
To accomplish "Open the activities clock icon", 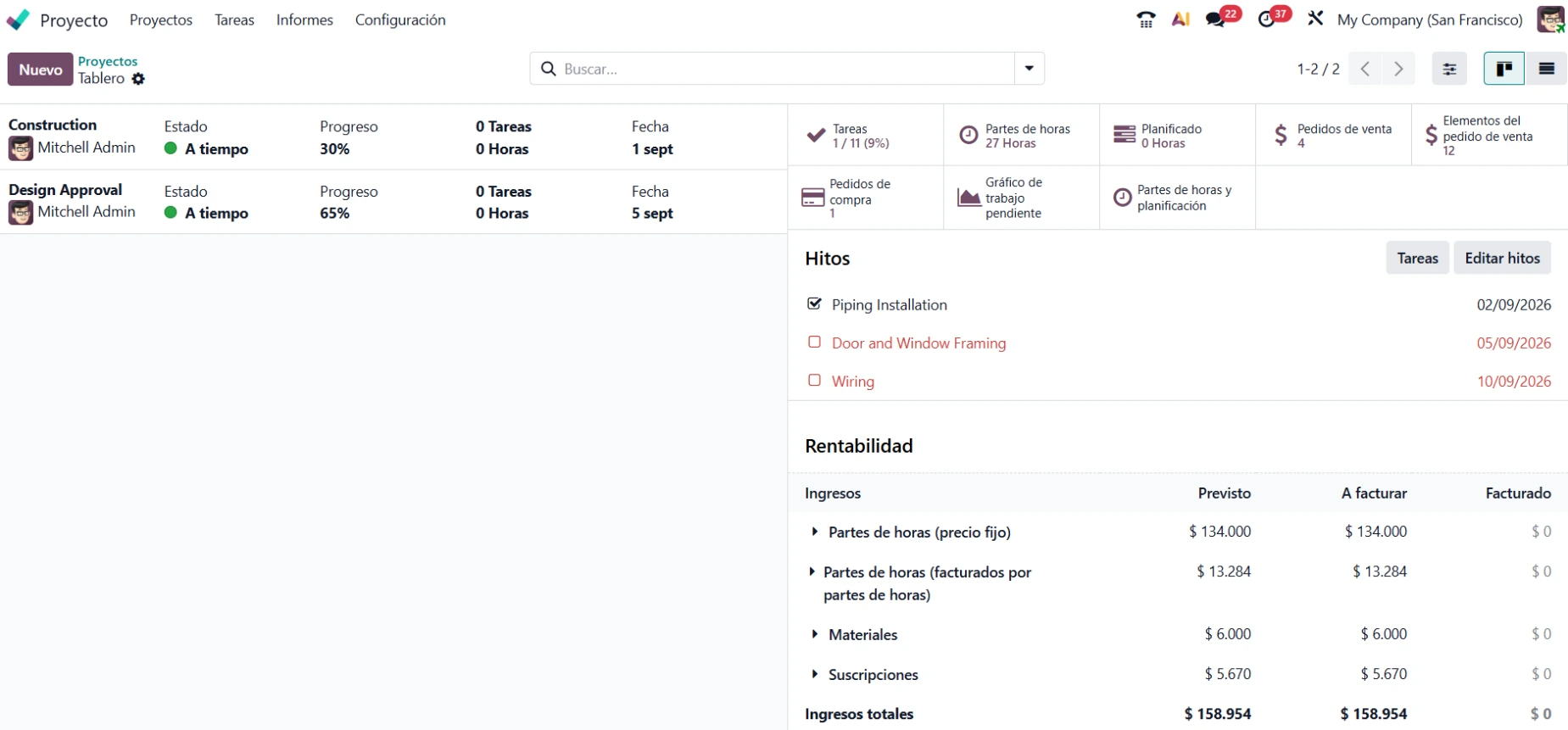I will (x=1266, y=20).
